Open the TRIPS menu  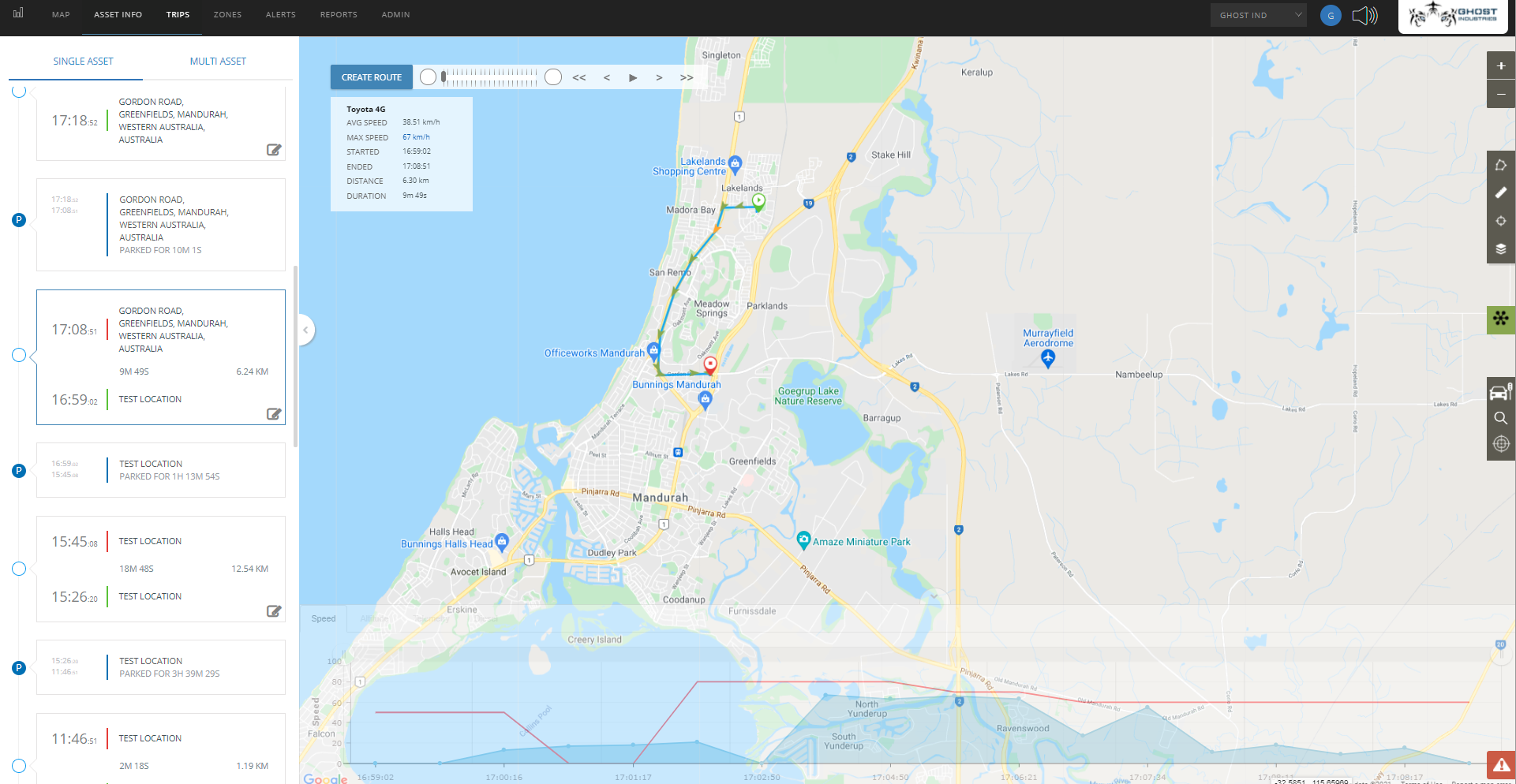178,15
